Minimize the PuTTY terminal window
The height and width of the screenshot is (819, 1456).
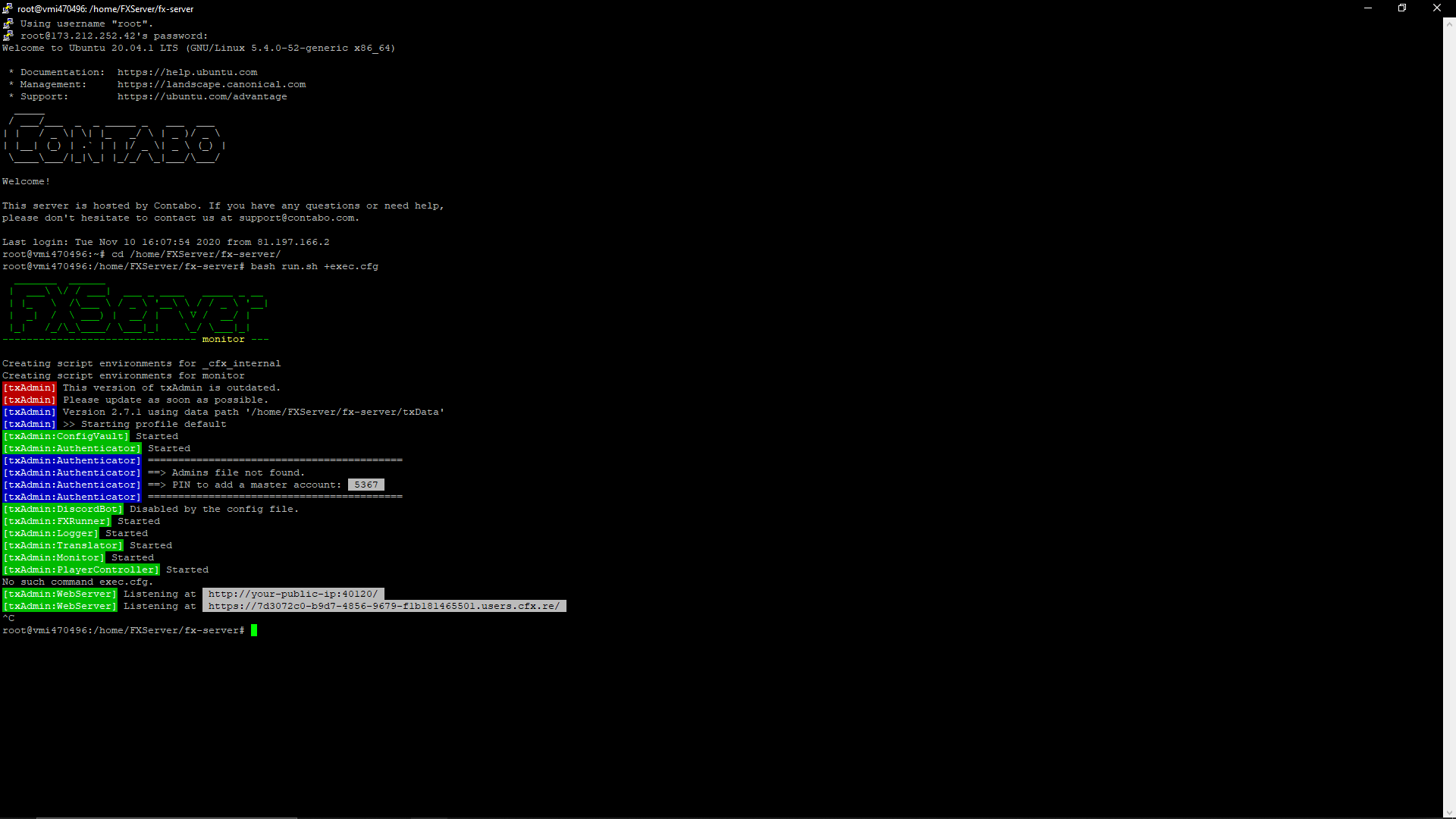(x=1368, y=8)
